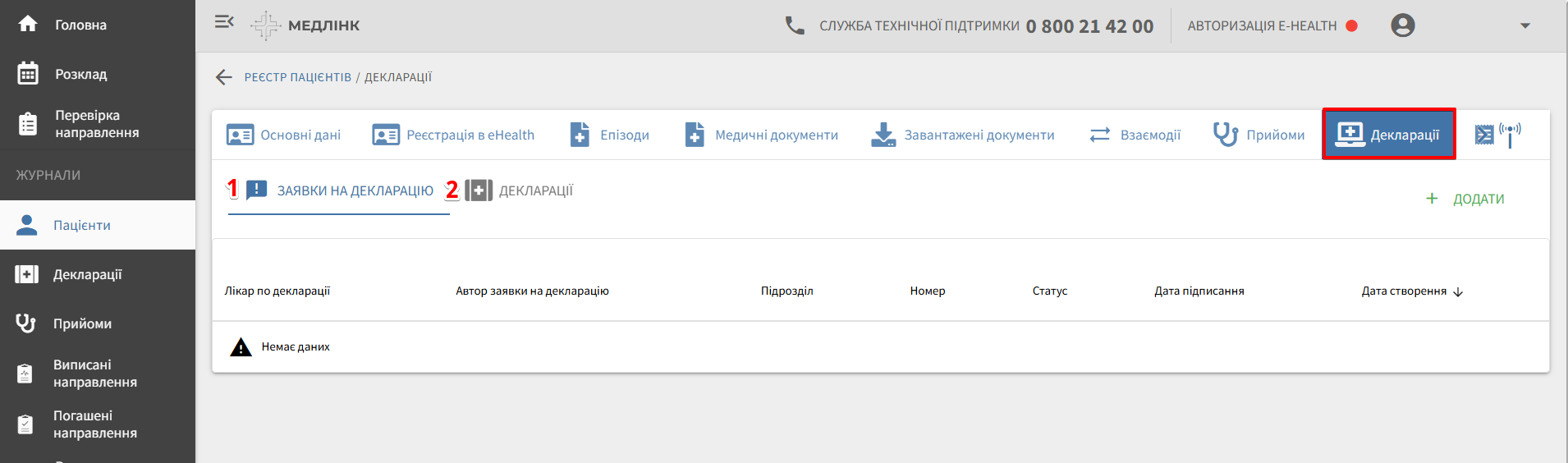This screenshot has height=463, width=1568.
Task: Select the 'Декларації' sub-tab
Action: [x=520, y=191]
